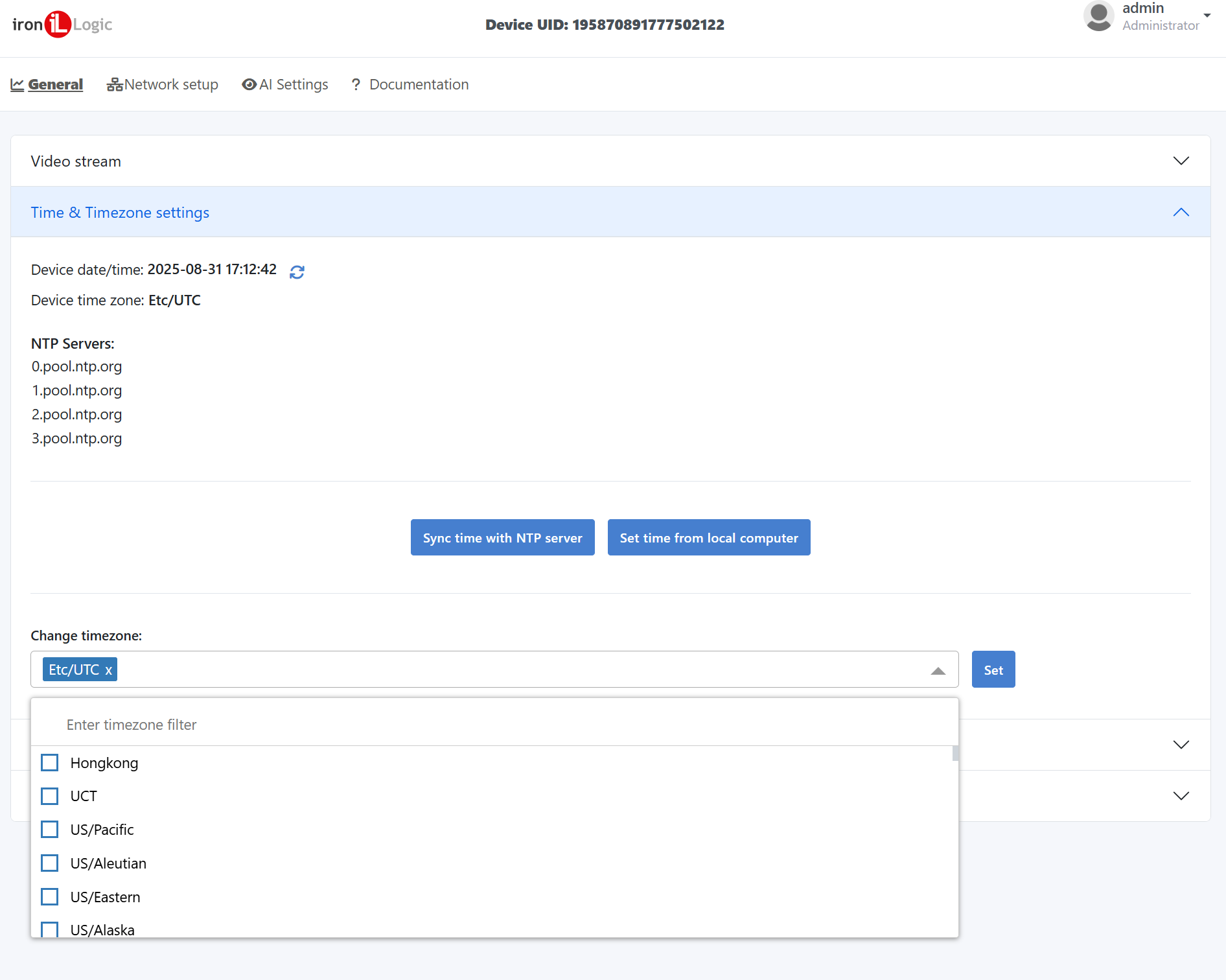Image resolution: width=1226 pixels, height=980 pixels.
Task: Open the General tab
Action: (47, 84)
